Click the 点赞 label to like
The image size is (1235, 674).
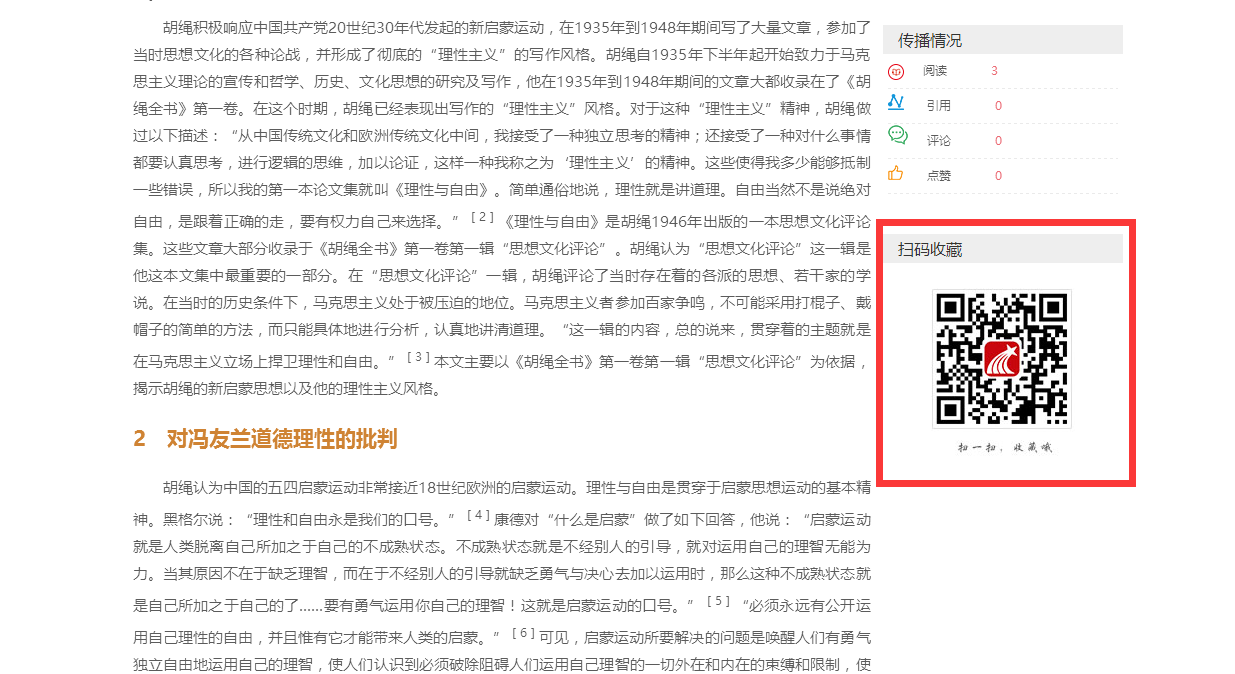938,176
